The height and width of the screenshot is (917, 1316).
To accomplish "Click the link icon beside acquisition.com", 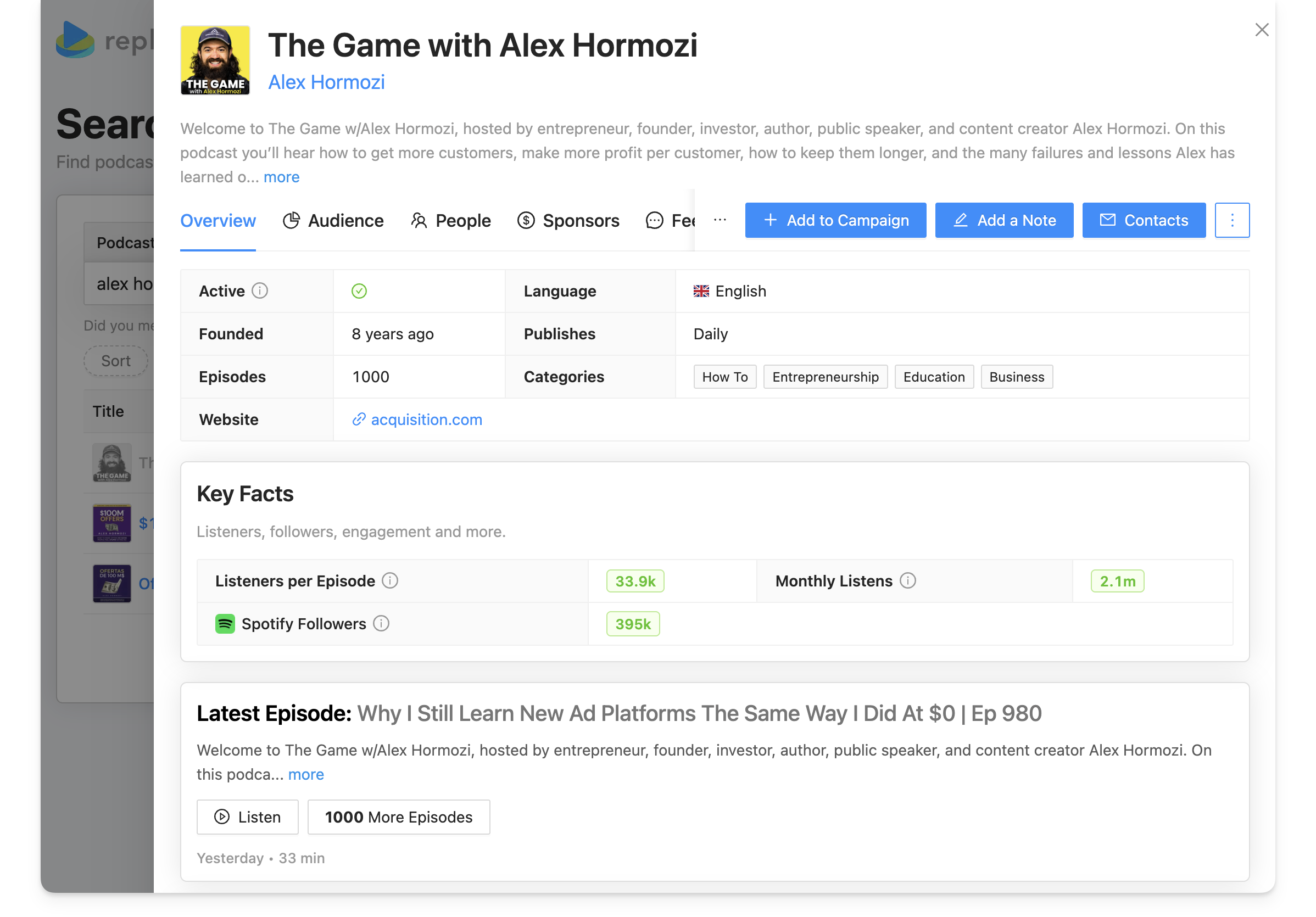I will tap(359, 420).
